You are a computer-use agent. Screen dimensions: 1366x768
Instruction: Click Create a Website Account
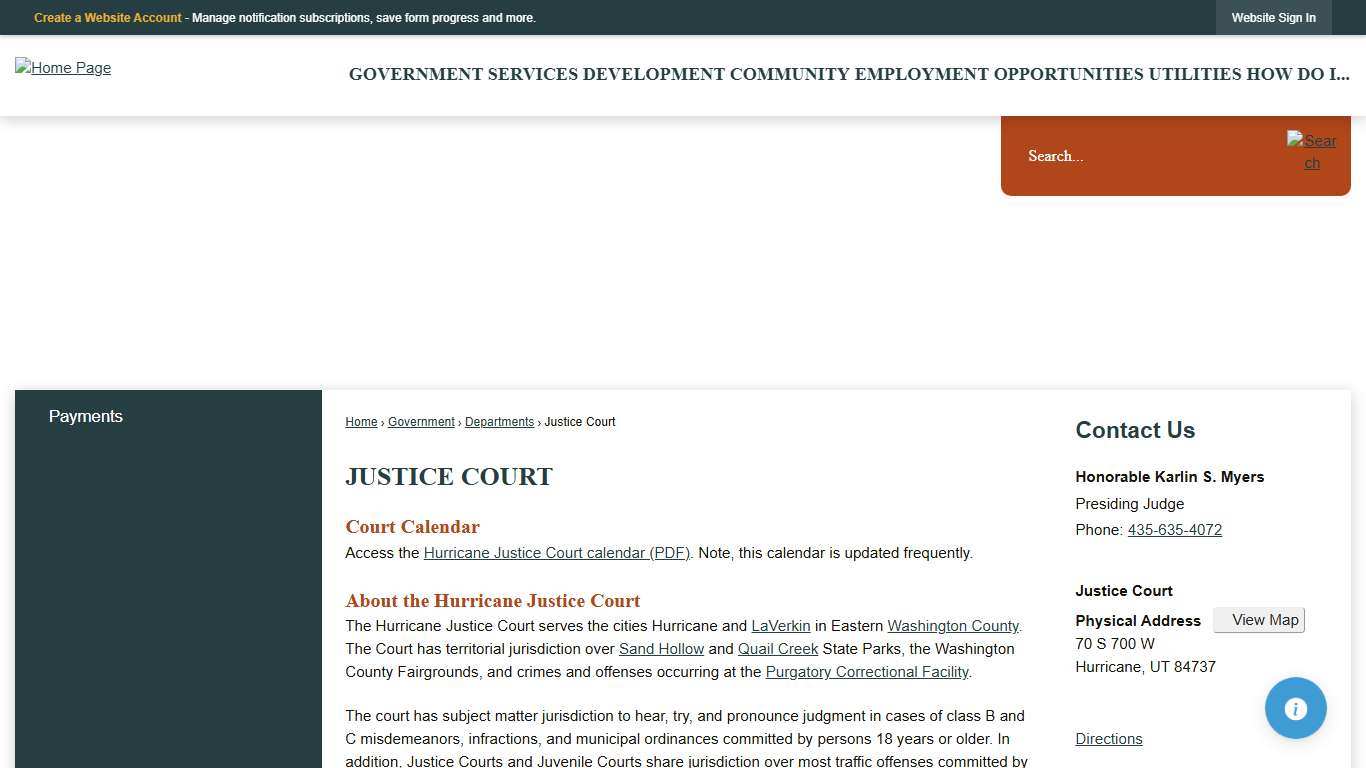point(107,17)
